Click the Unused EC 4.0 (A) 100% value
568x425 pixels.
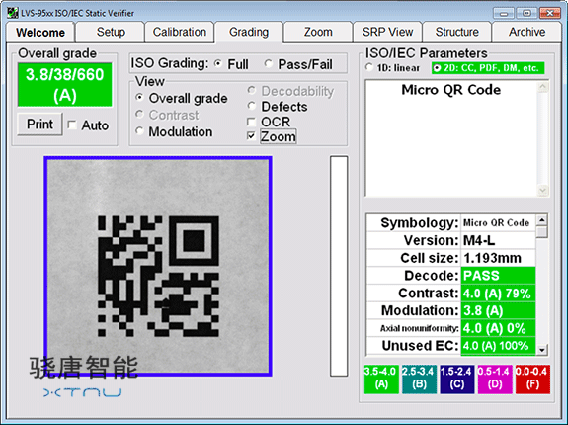tap(498, 346)
